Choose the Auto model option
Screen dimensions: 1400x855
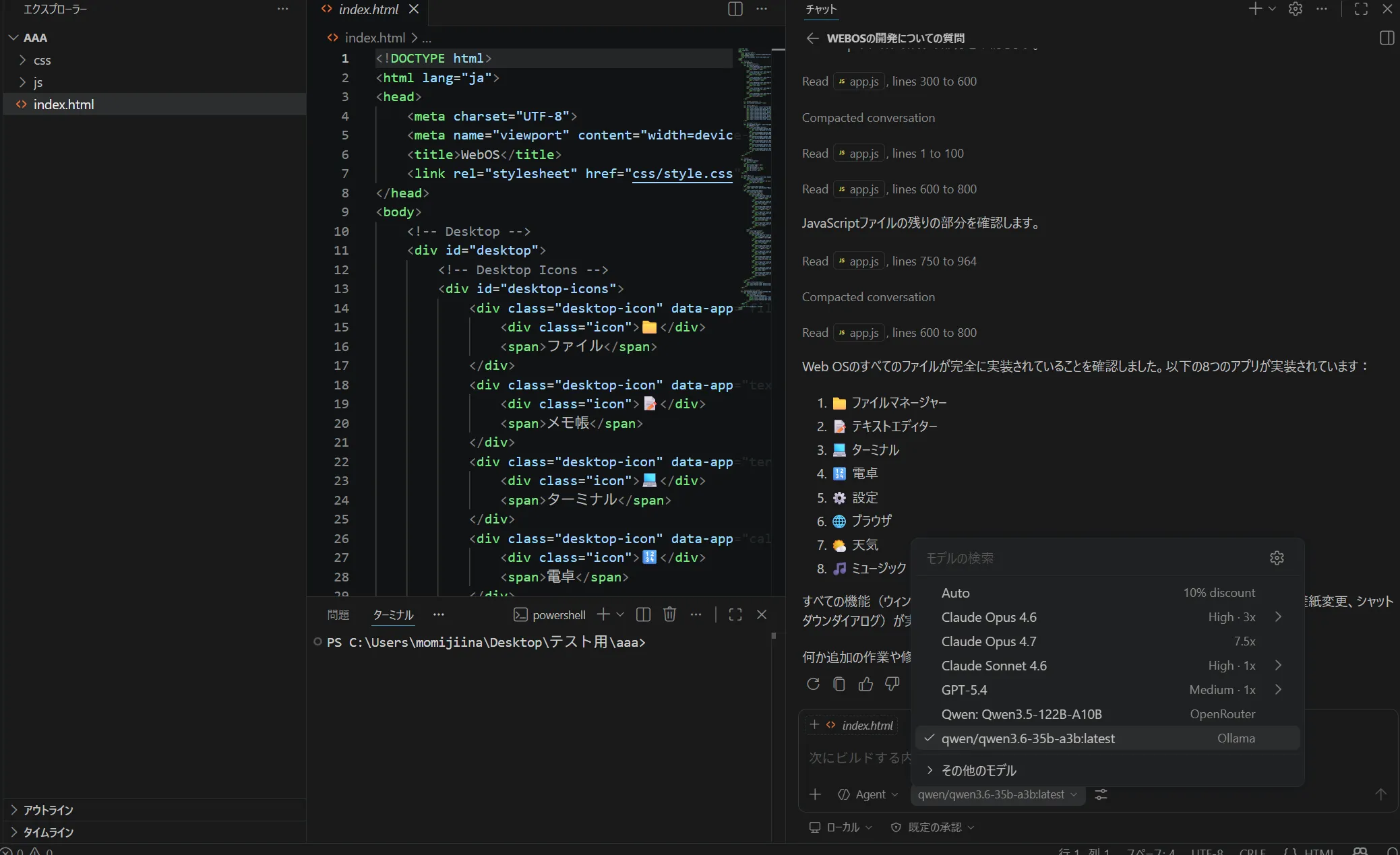pyautogui.click(x=955, y=593)
